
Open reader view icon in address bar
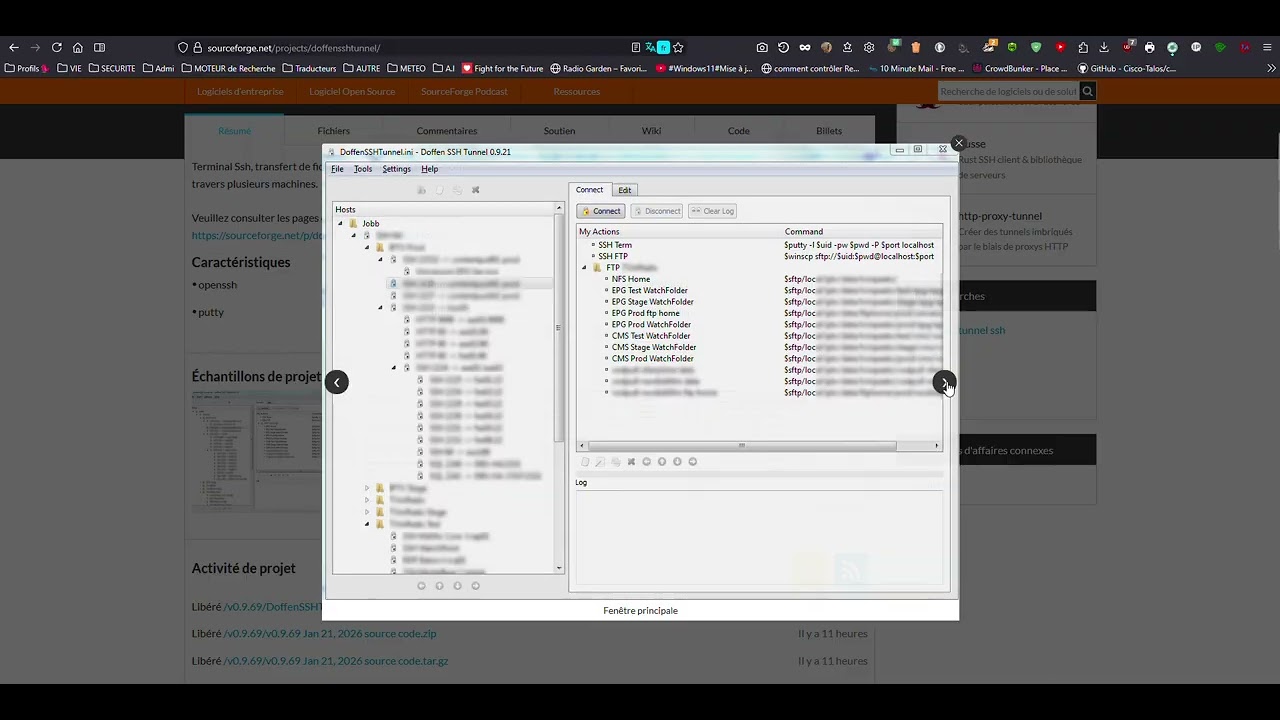coord(636,47)
